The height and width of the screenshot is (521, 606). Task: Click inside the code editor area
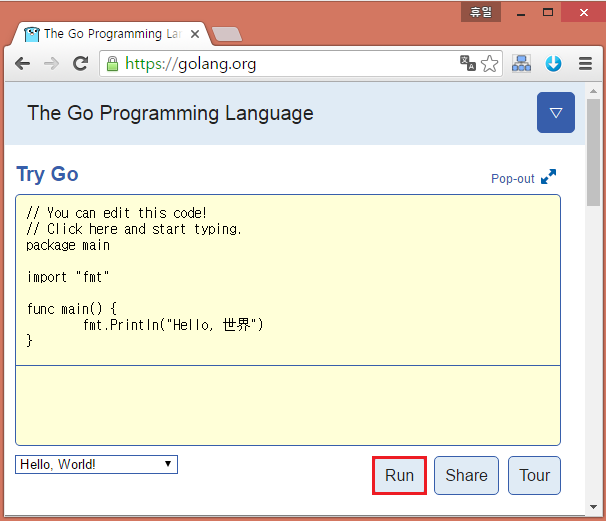tap(288, 280)
